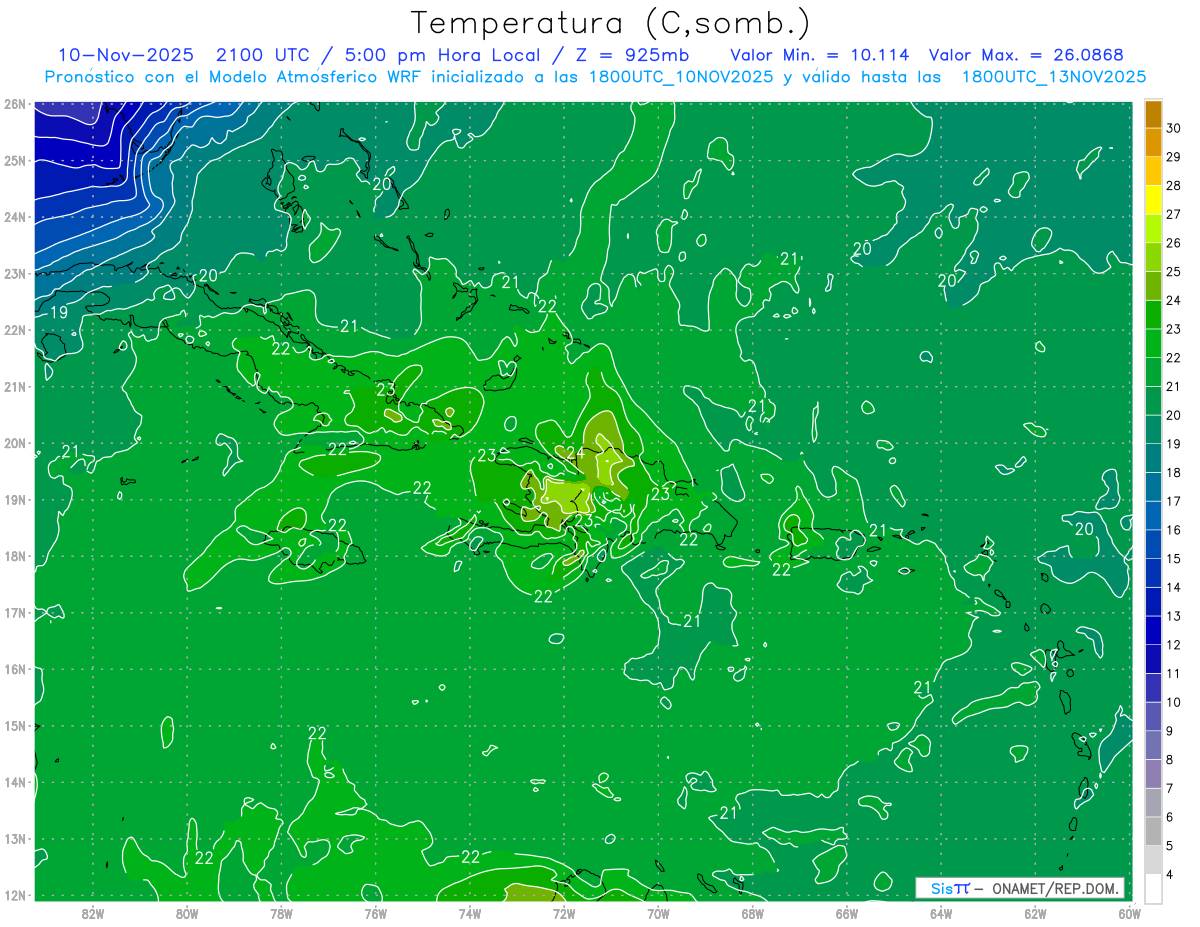Click the '80W' longitude axis label
The image size is (1200, 927).
tap(187, 913)
